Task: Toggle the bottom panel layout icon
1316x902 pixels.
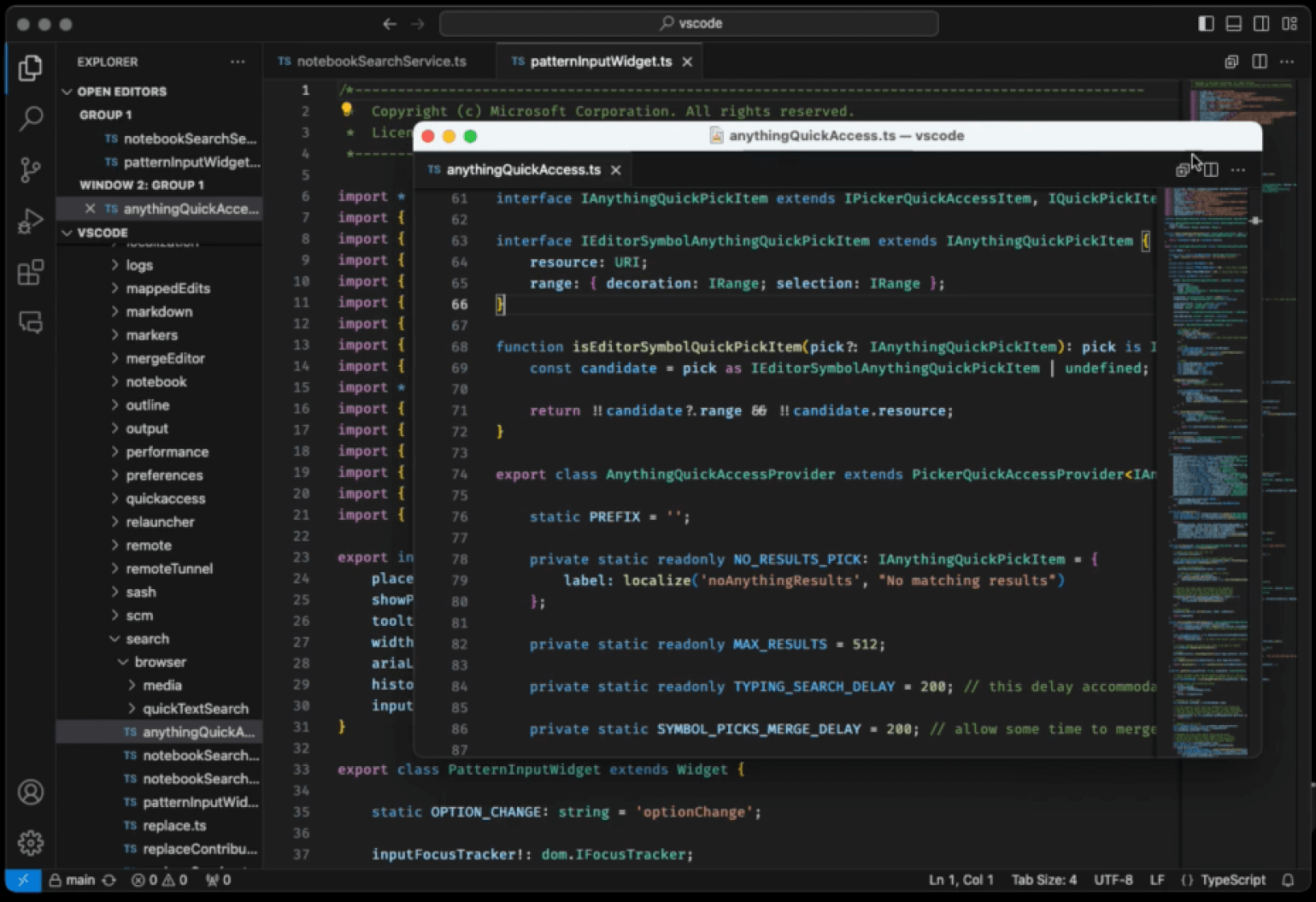Action: [x=1234, y=24]
